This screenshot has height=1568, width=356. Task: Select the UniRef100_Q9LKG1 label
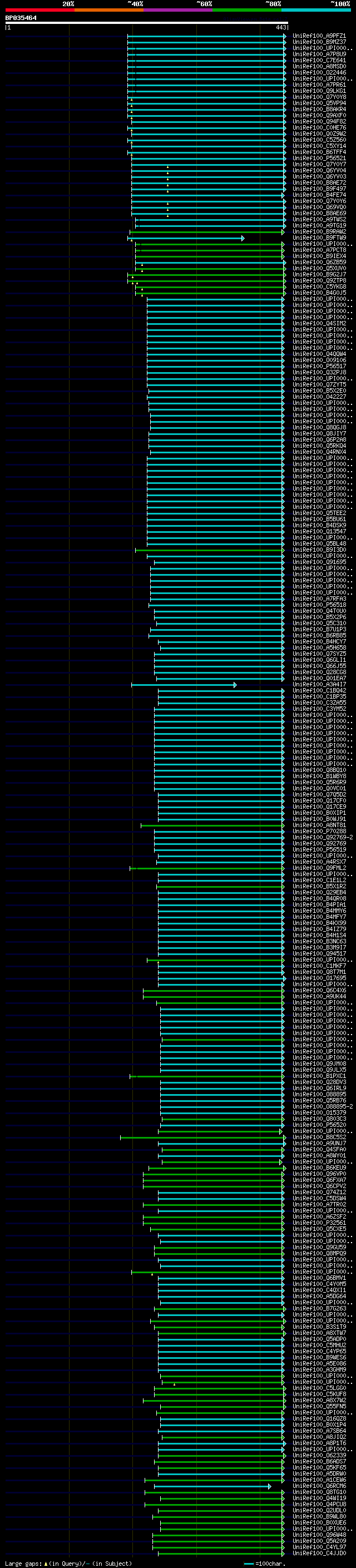(319, 91)
